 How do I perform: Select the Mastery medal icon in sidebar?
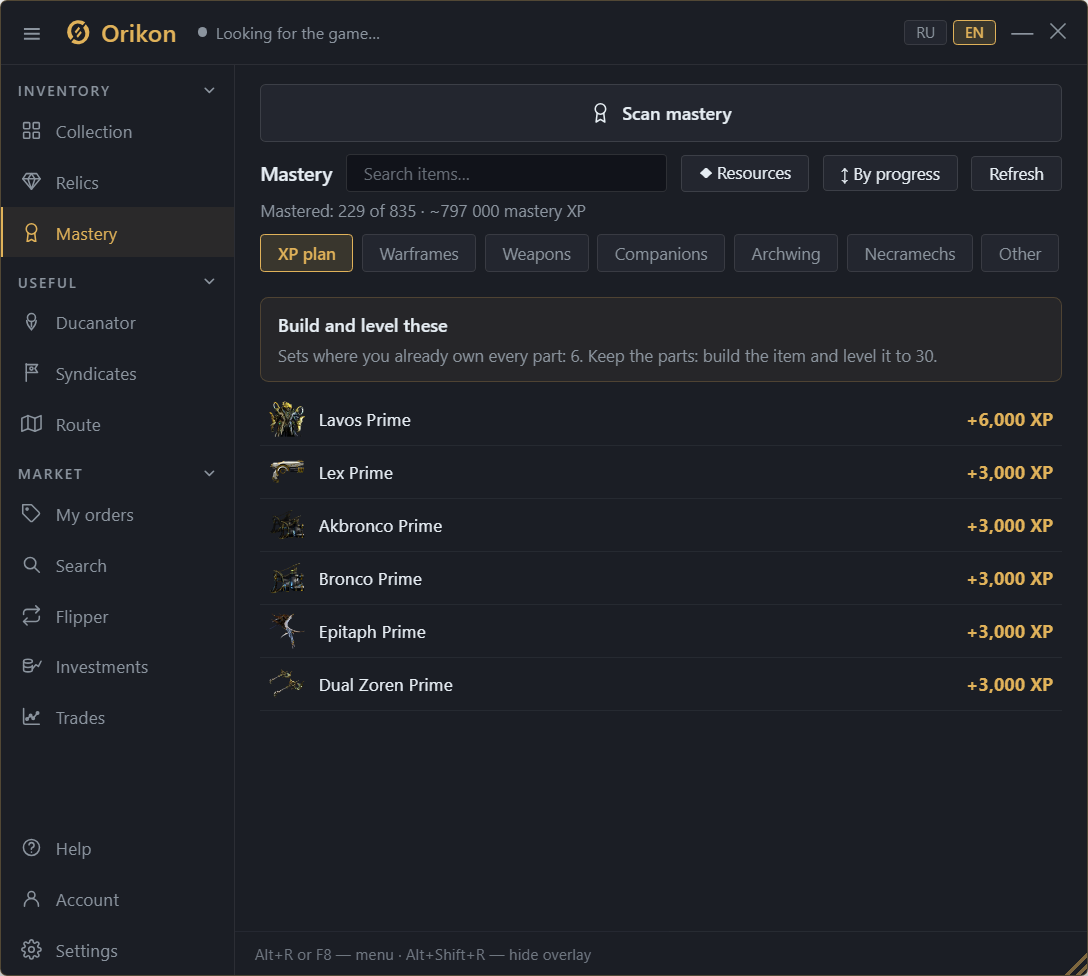point(31,233)
